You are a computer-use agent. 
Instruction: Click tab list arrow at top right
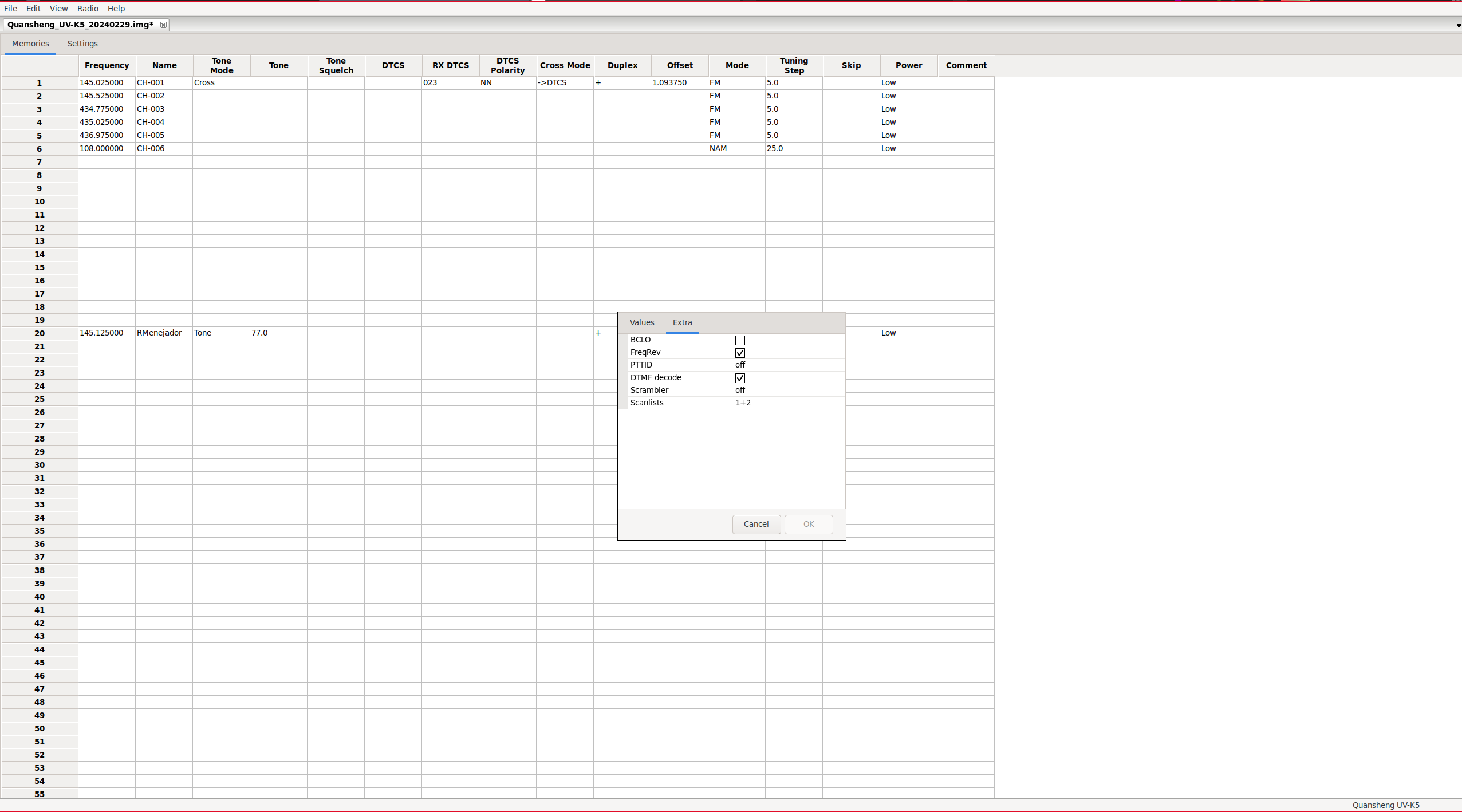coord(1458,26)
